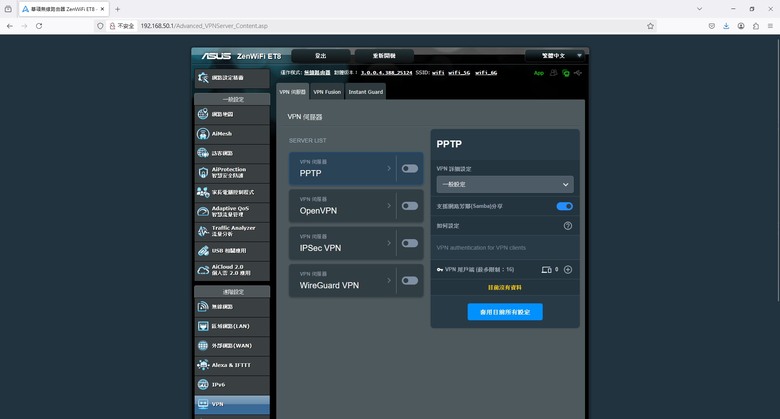The image size is (780, 419).
Task: Open Guest Network sidebar icon
Action: [203, 153]
